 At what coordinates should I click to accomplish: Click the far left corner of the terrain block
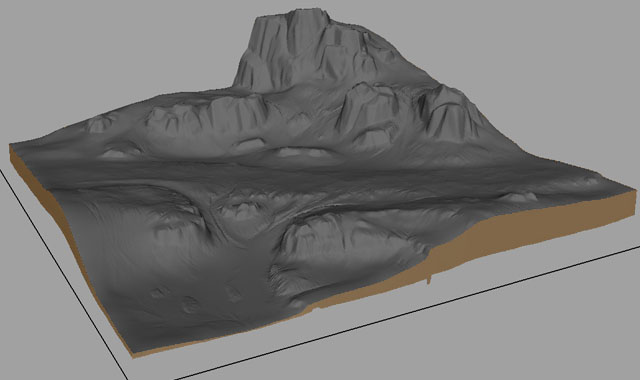coord(11,146)
